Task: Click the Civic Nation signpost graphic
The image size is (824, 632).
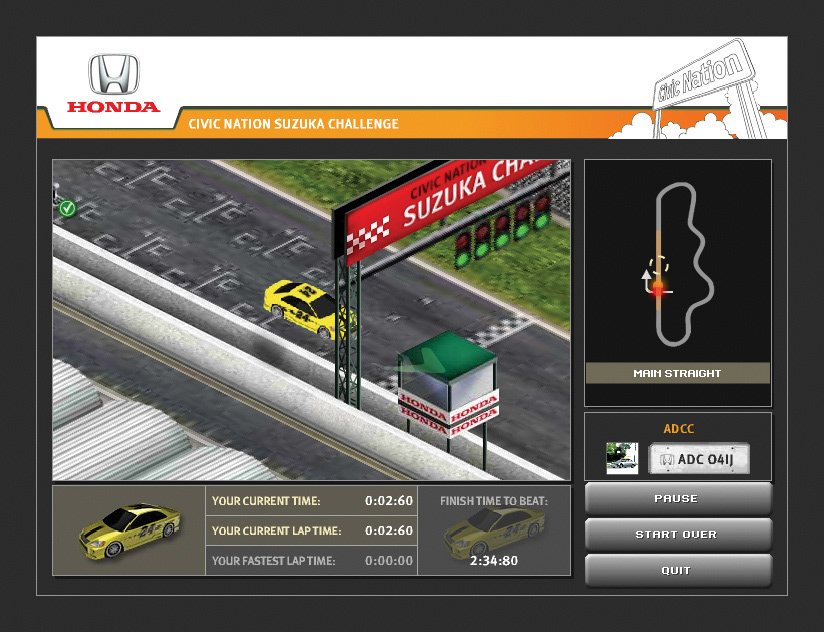Action: pos(705,87)
